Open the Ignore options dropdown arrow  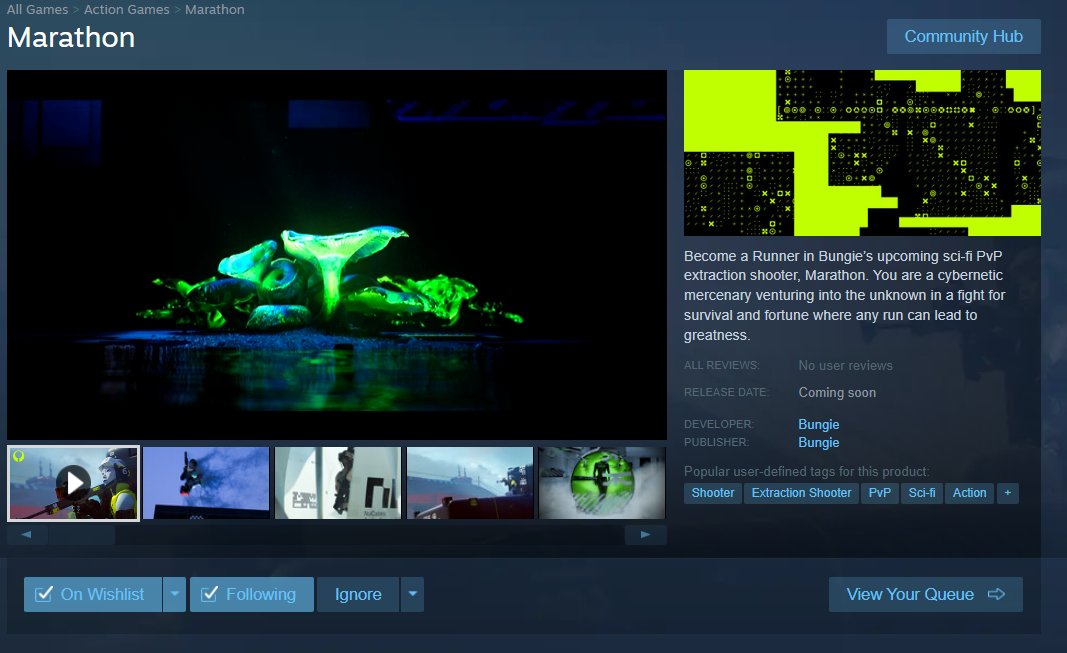[412, 595]
